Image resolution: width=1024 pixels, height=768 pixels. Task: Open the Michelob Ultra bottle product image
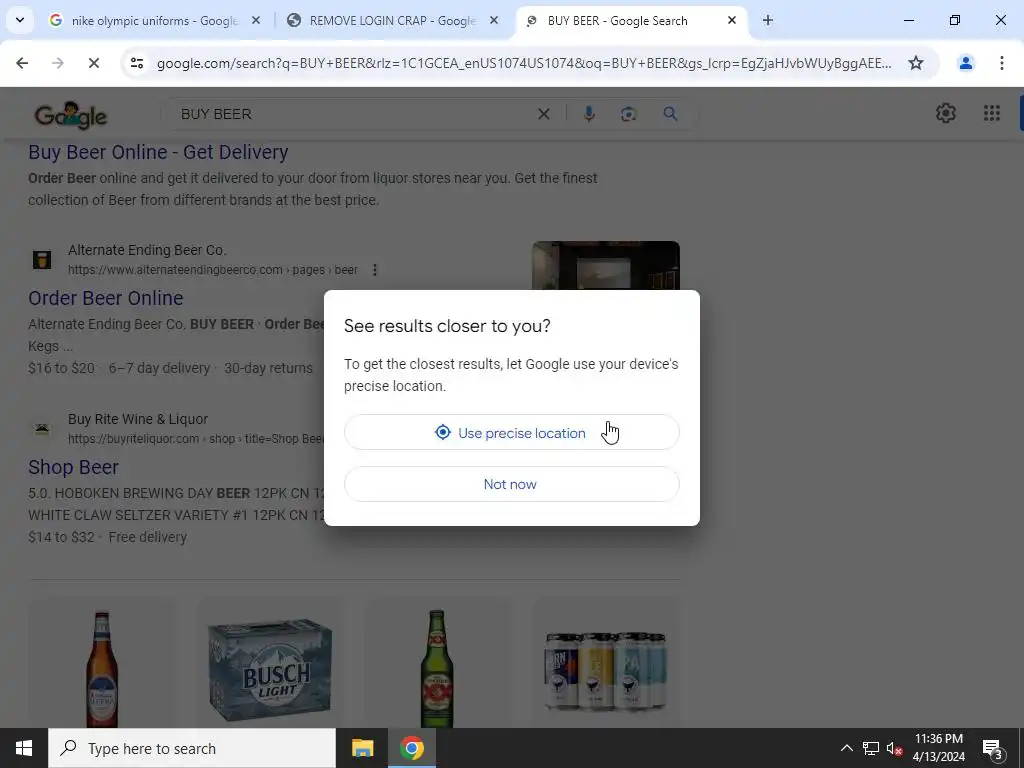[102, 667]
